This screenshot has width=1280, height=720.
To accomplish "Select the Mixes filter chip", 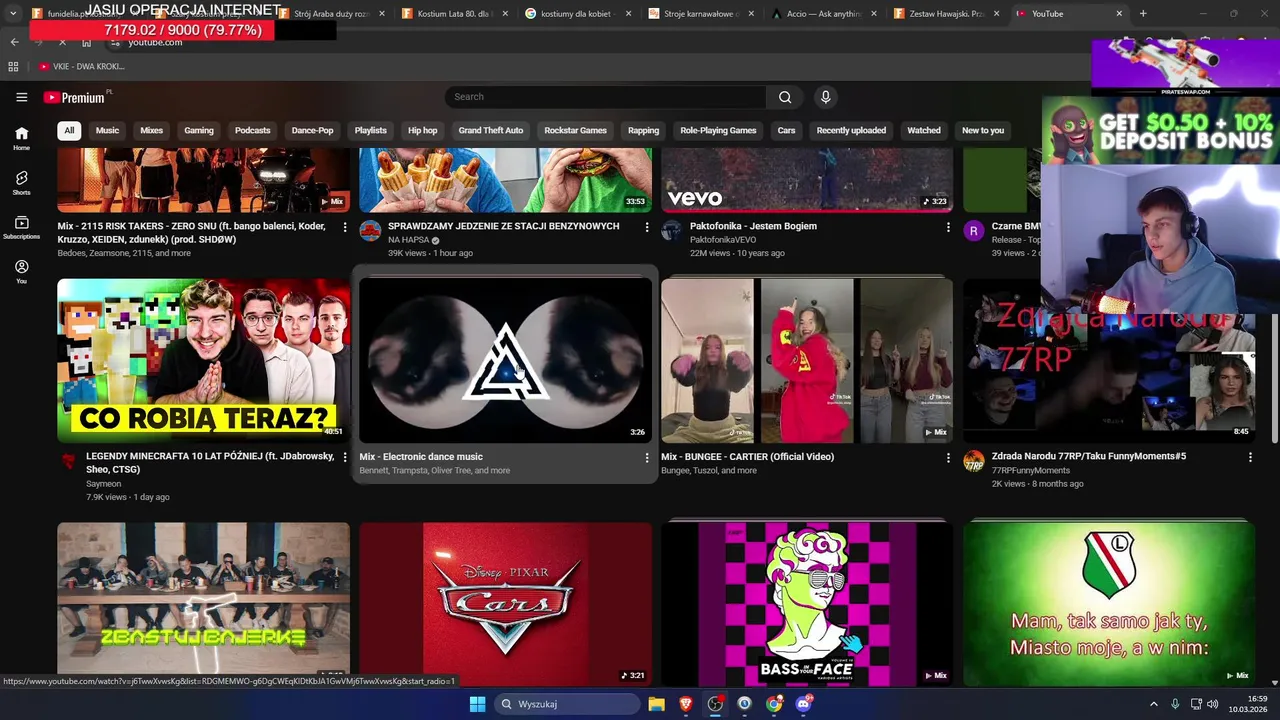I will pyautogui.click(x=151, y=130).
